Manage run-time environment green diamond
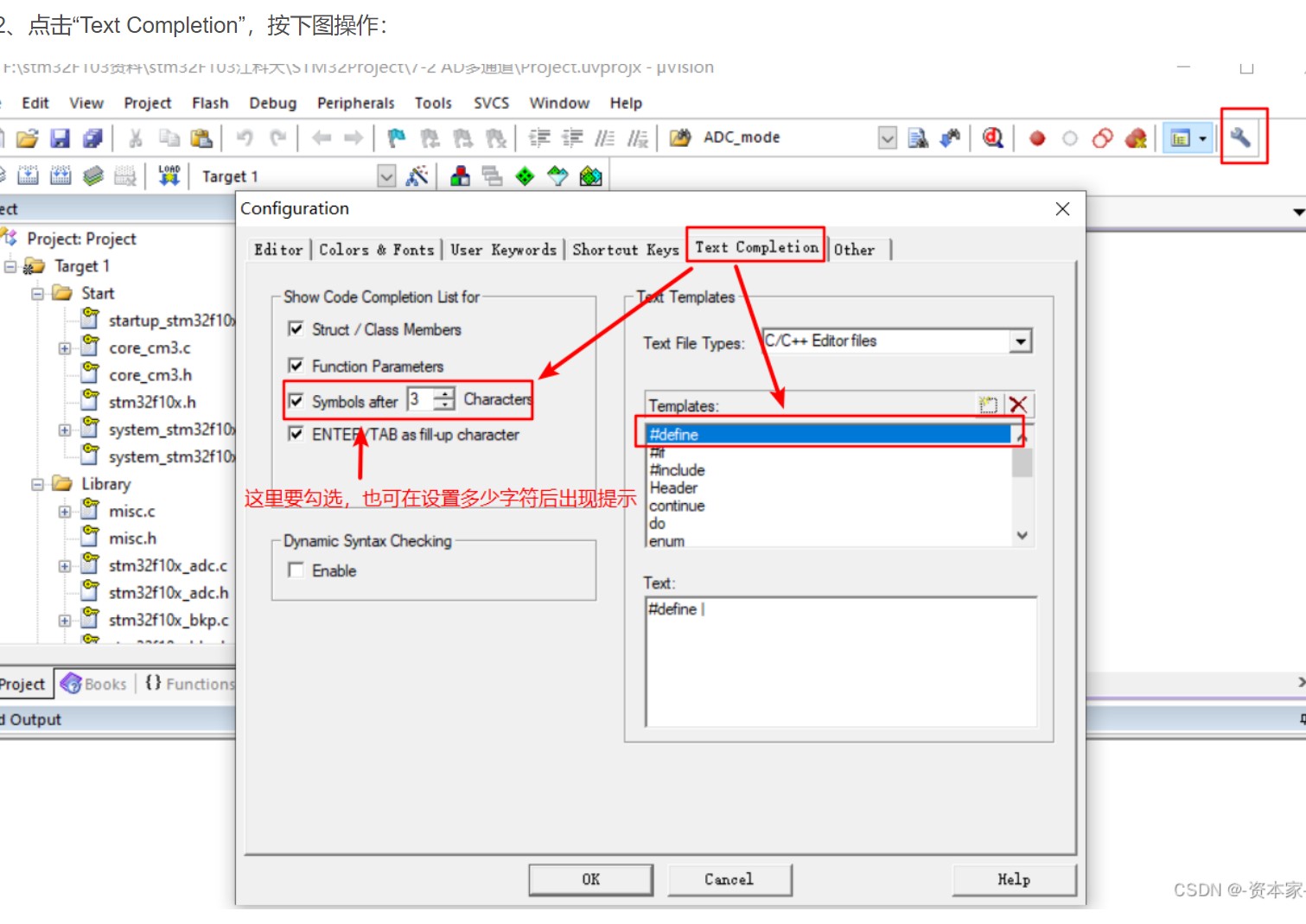This screenshot has width=1306, height=924. 525,176
